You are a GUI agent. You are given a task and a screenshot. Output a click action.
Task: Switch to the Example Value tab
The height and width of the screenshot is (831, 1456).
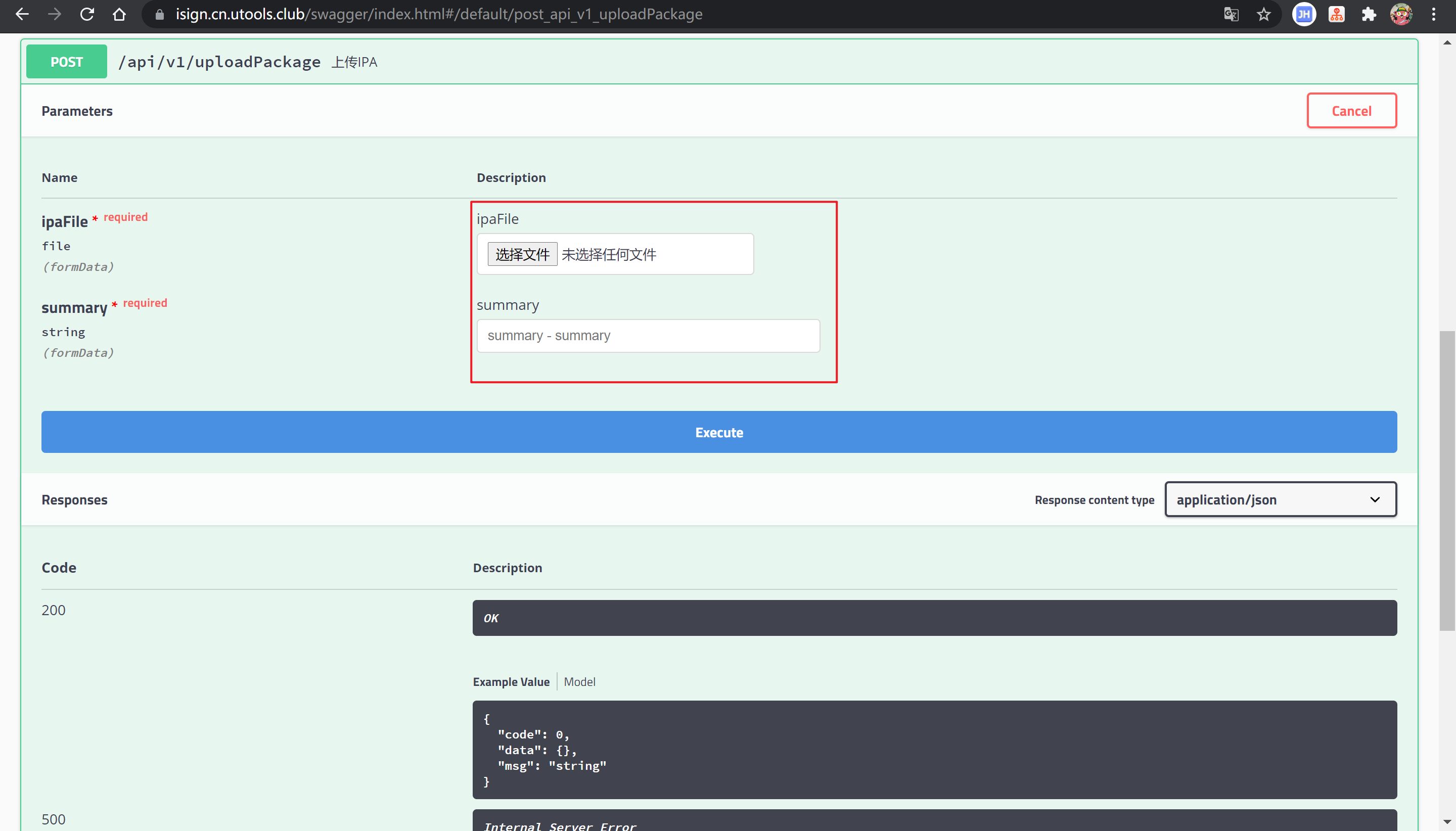[511, 681]
